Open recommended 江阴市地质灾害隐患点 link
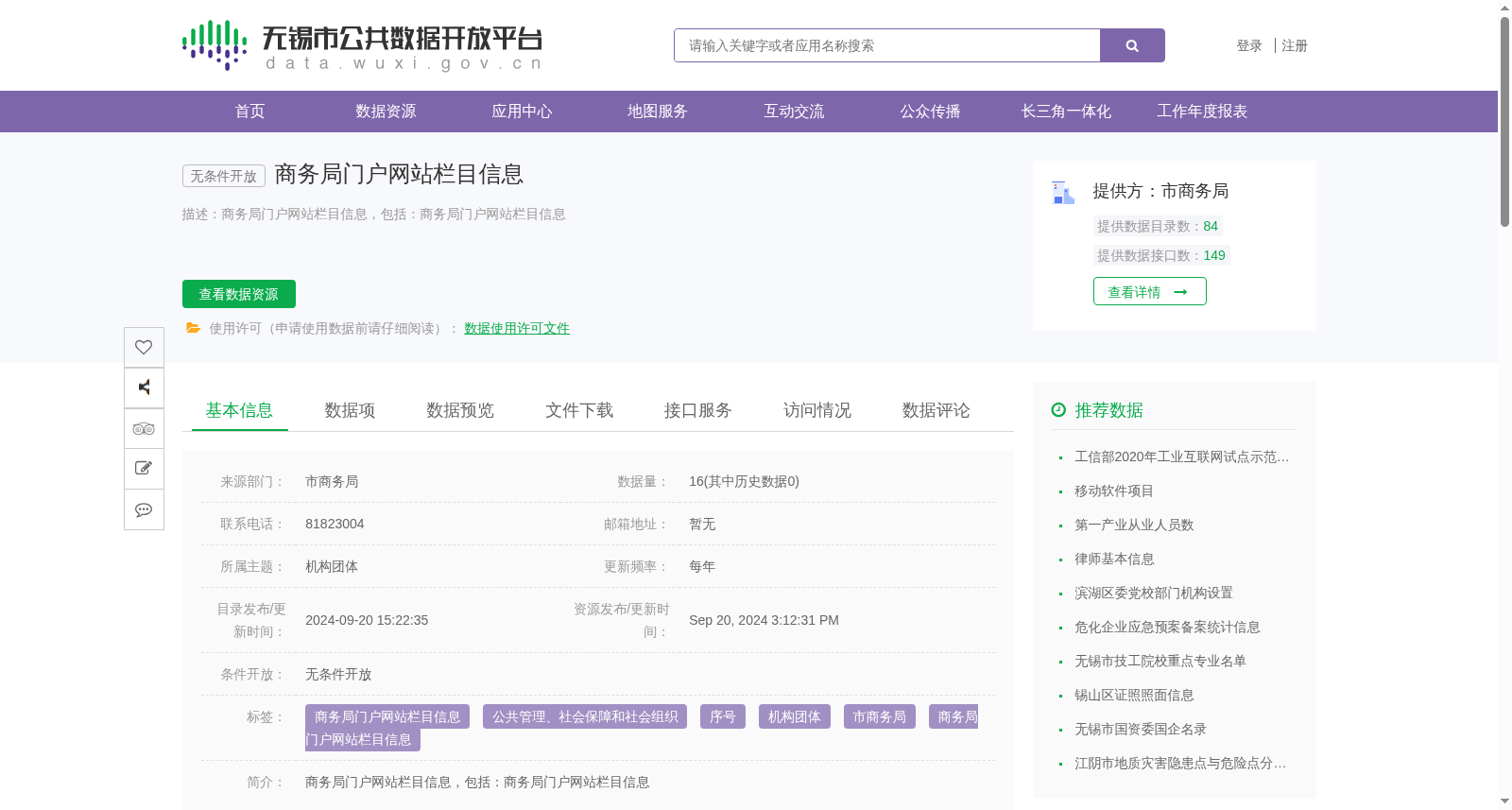Image resolution: width=1512 pixels, height=810 pixels. point(1180,763)
